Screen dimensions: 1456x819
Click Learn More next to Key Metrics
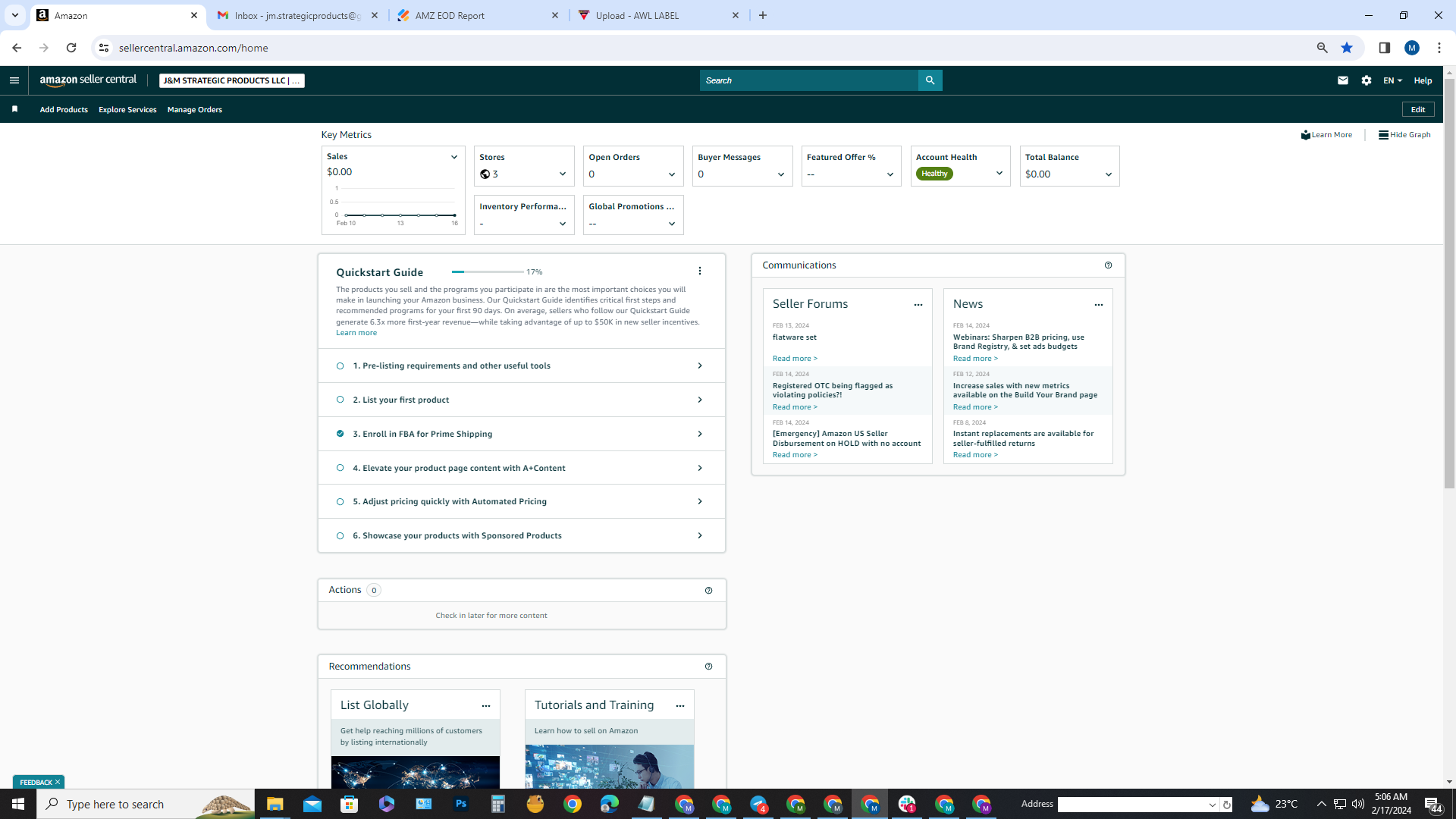1327,135
